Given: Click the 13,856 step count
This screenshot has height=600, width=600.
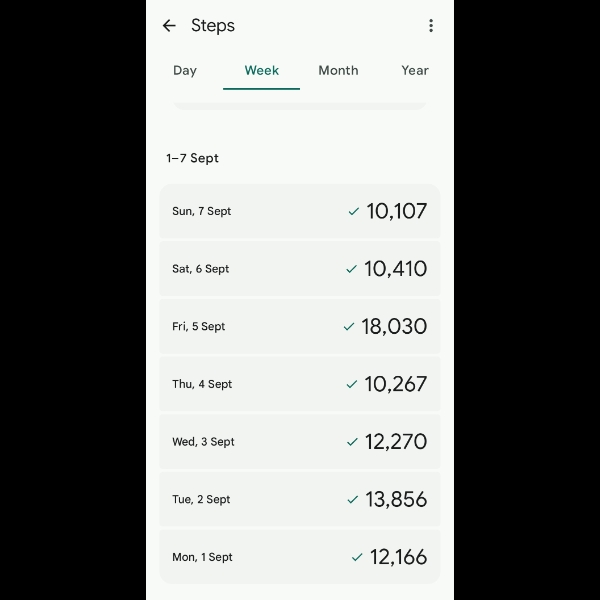Looking at the screenshot, I should pos(396,499).
